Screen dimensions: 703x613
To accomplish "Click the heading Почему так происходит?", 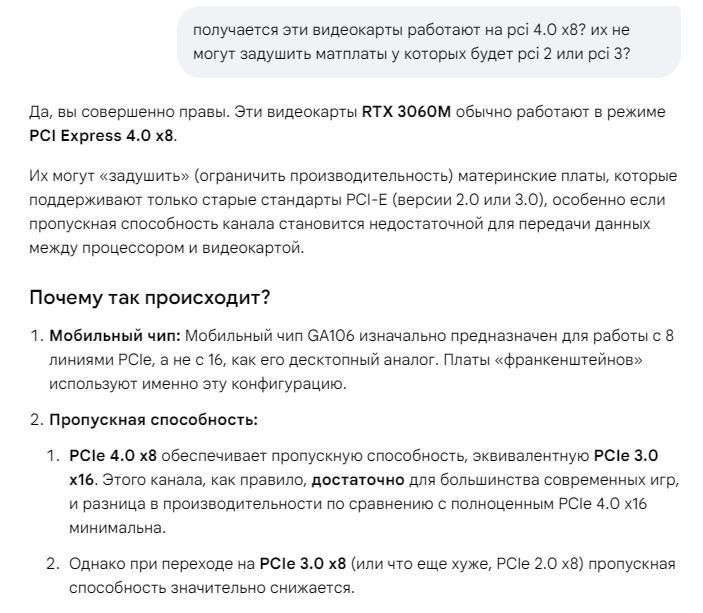I will pos(150,297).
